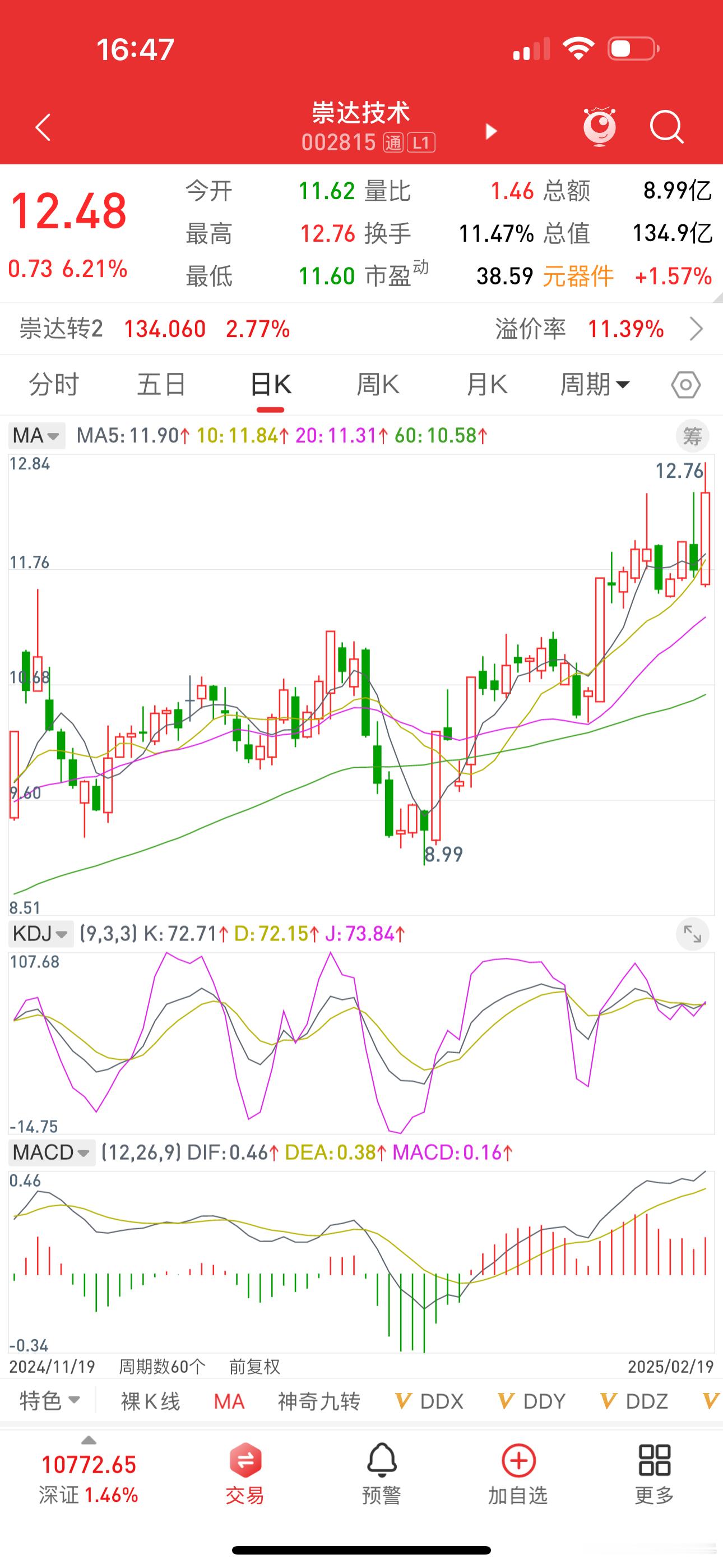
Task: Open the mascot assistant icon
Action: tap(600, 127)
